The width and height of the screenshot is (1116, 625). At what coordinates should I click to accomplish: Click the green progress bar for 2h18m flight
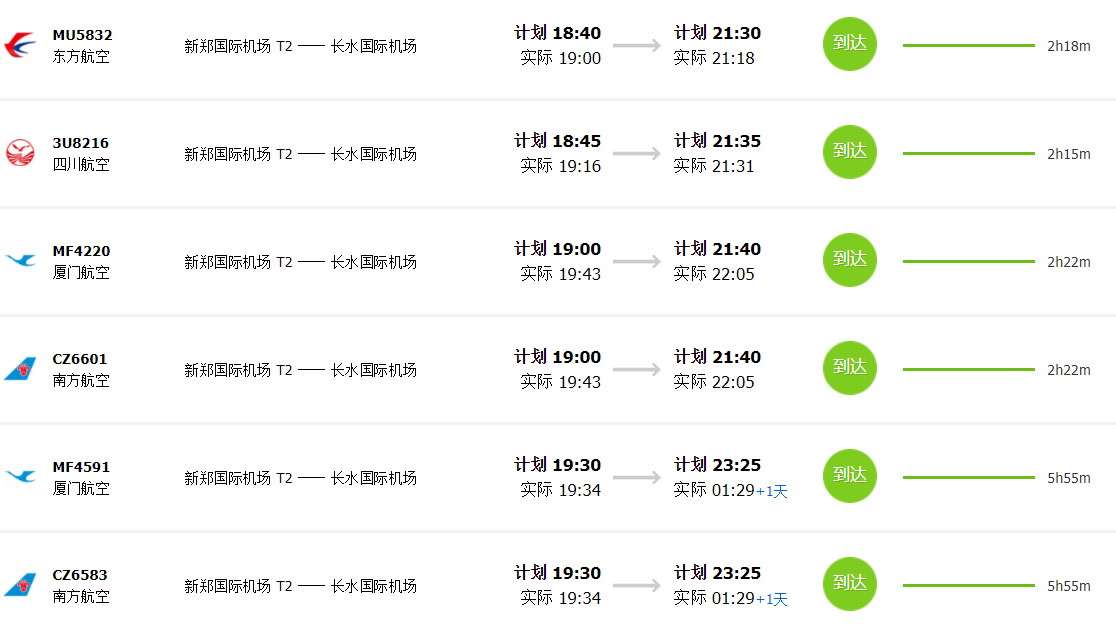click(969, 46)
